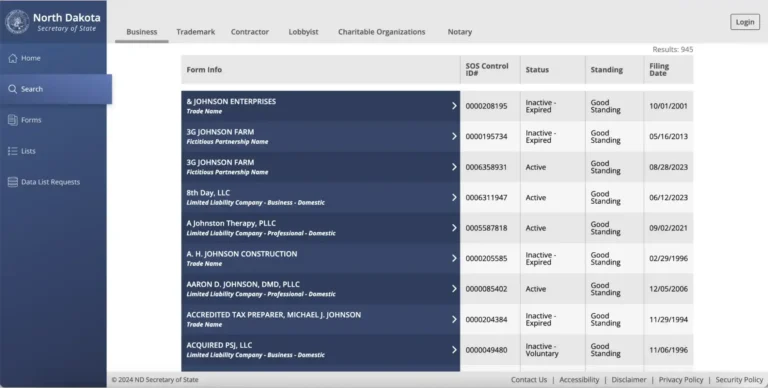Click control ID 0000204384
The width and height of the screenshot is (768, 388).
[x=486, y=319]
